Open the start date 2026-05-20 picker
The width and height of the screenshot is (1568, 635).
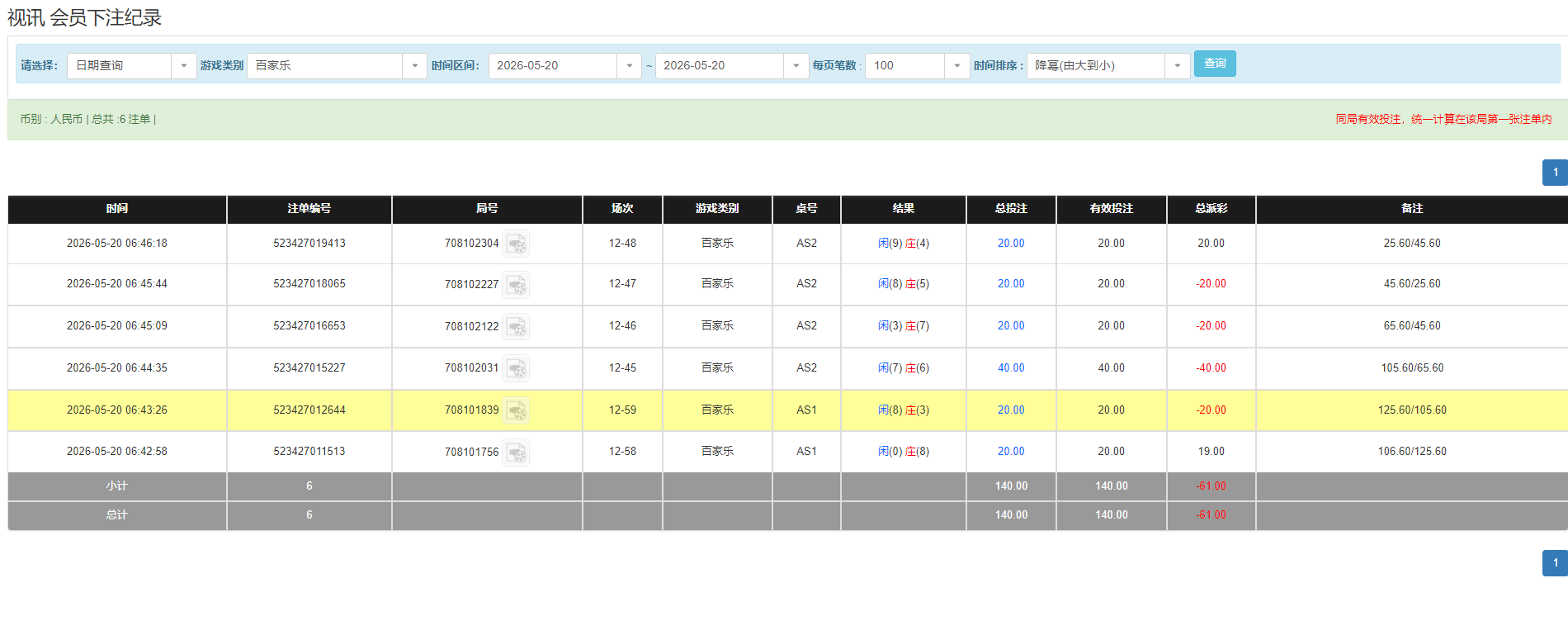pyautogui.click(x=565, y=65)
